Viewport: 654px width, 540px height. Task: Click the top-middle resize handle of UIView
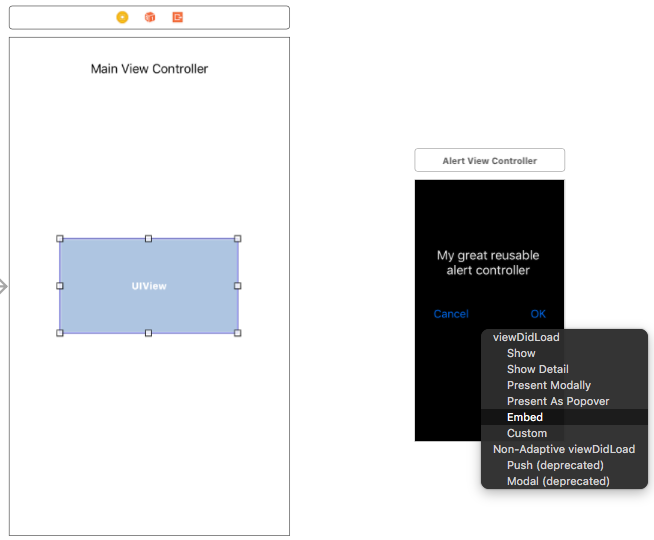[x=148, y=239]
